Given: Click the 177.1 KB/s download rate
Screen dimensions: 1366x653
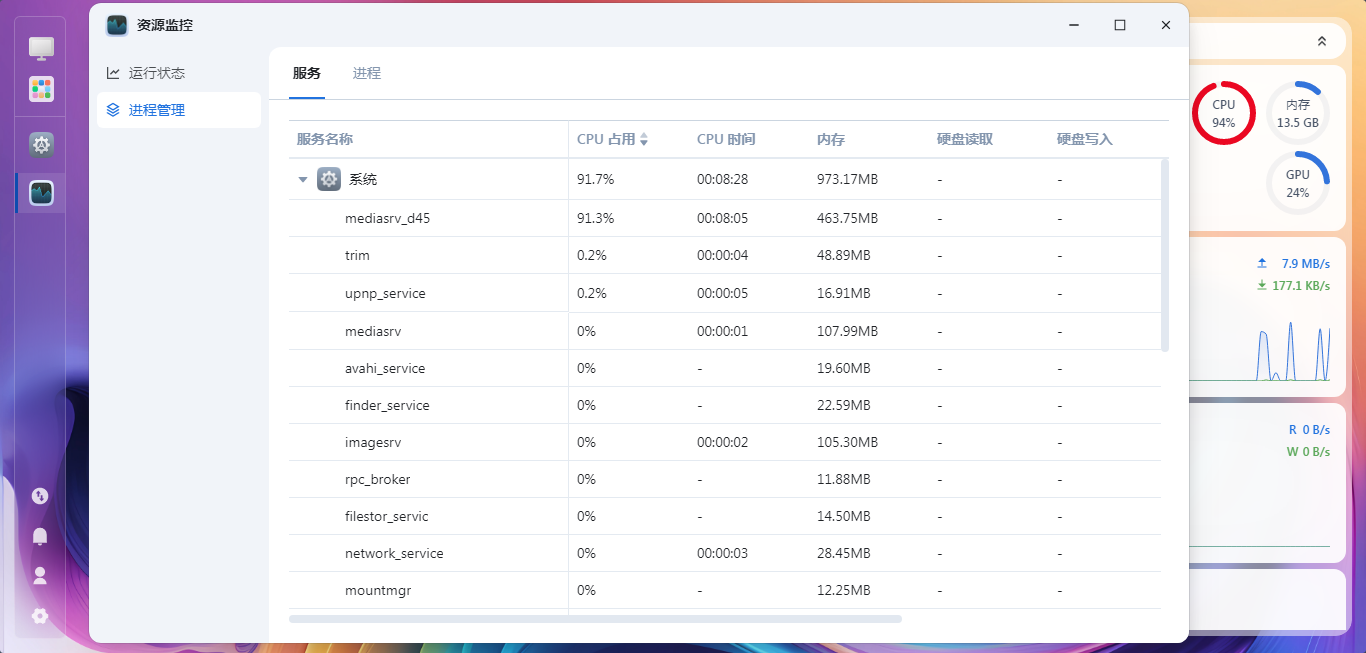Looking at the screenshot, I should click(x=1301, y=286).
